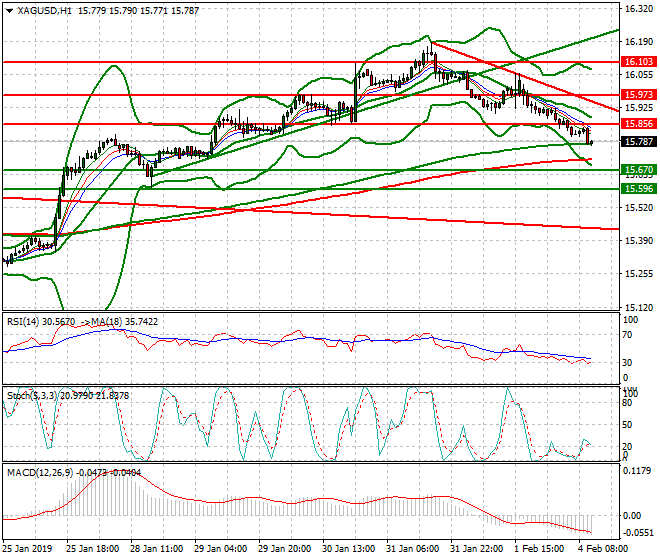Select the MACD scale value -0.0551
Screen dimensions: 660x560
pyautogui.click(x=639, y=533)
